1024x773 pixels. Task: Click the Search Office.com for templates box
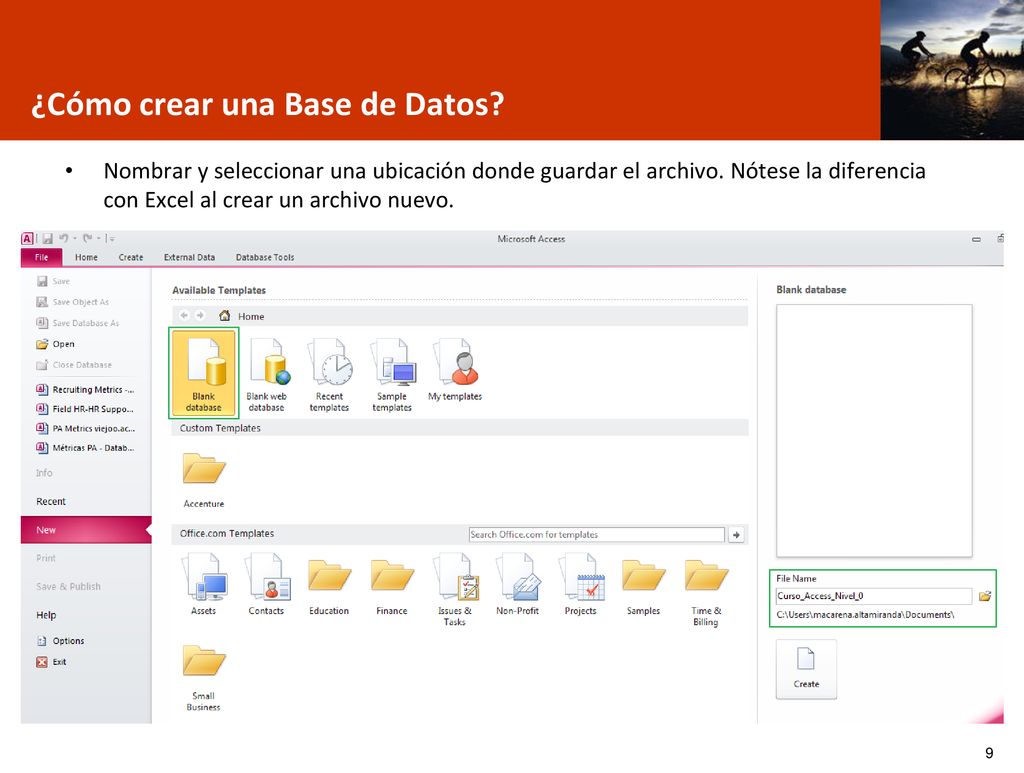[596, 535]
